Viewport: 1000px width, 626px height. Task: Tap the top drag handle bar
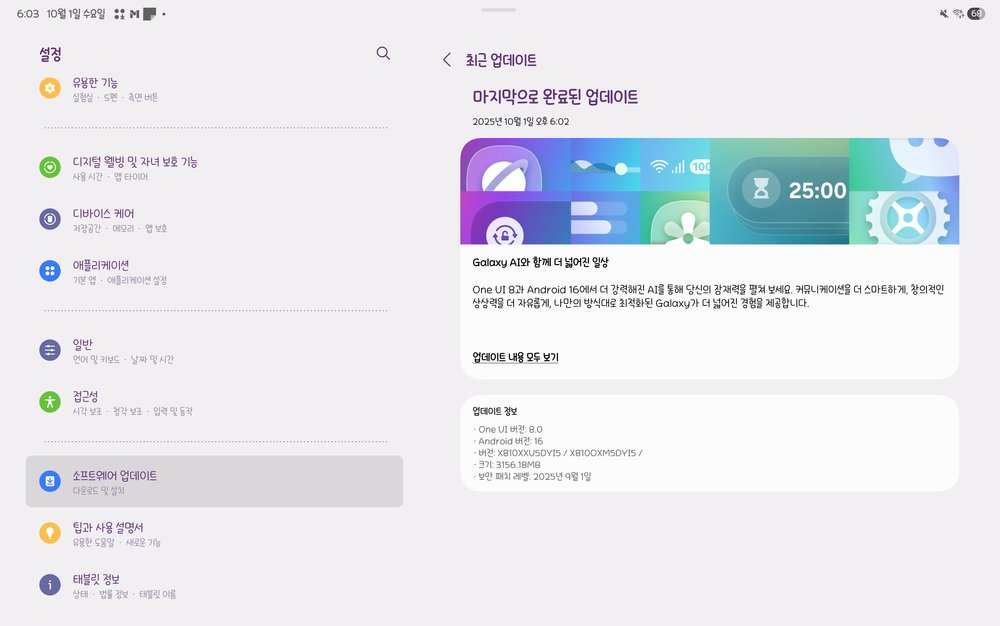pyautogui.click(x=499, y=10)
